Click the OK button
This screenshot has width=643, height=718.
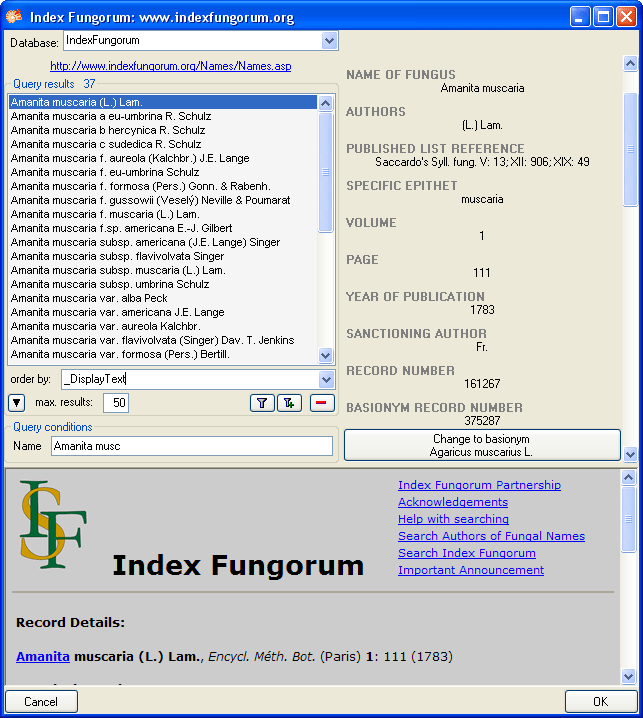pos(601,702)
